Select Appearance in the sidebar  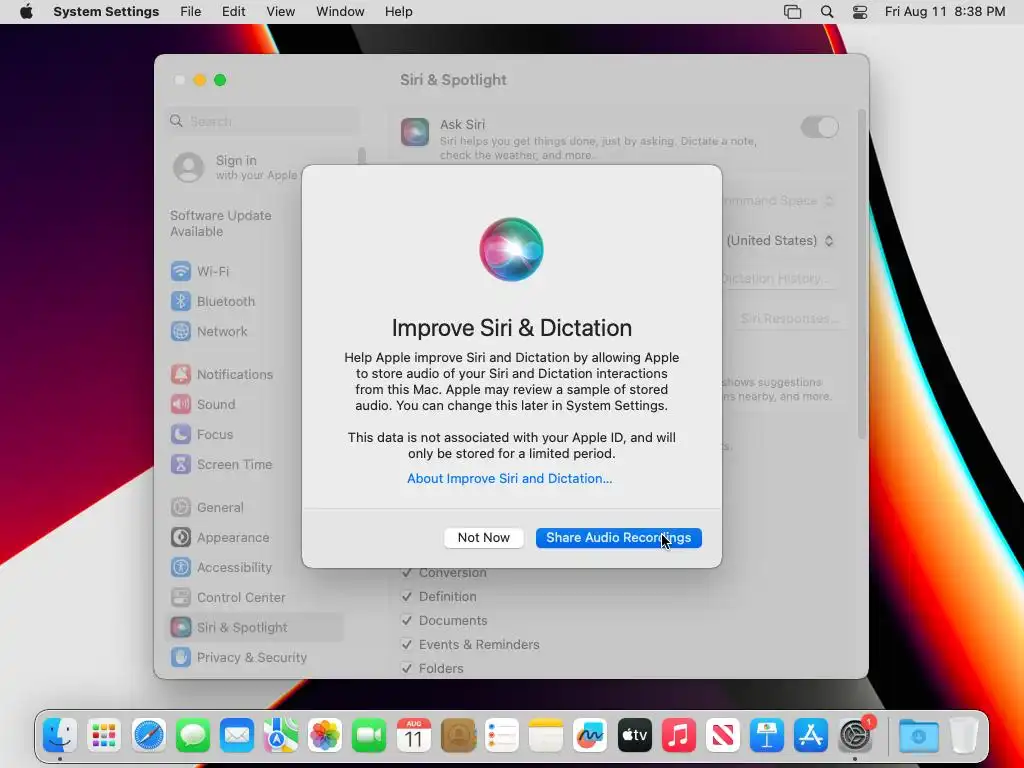[255, 537]
